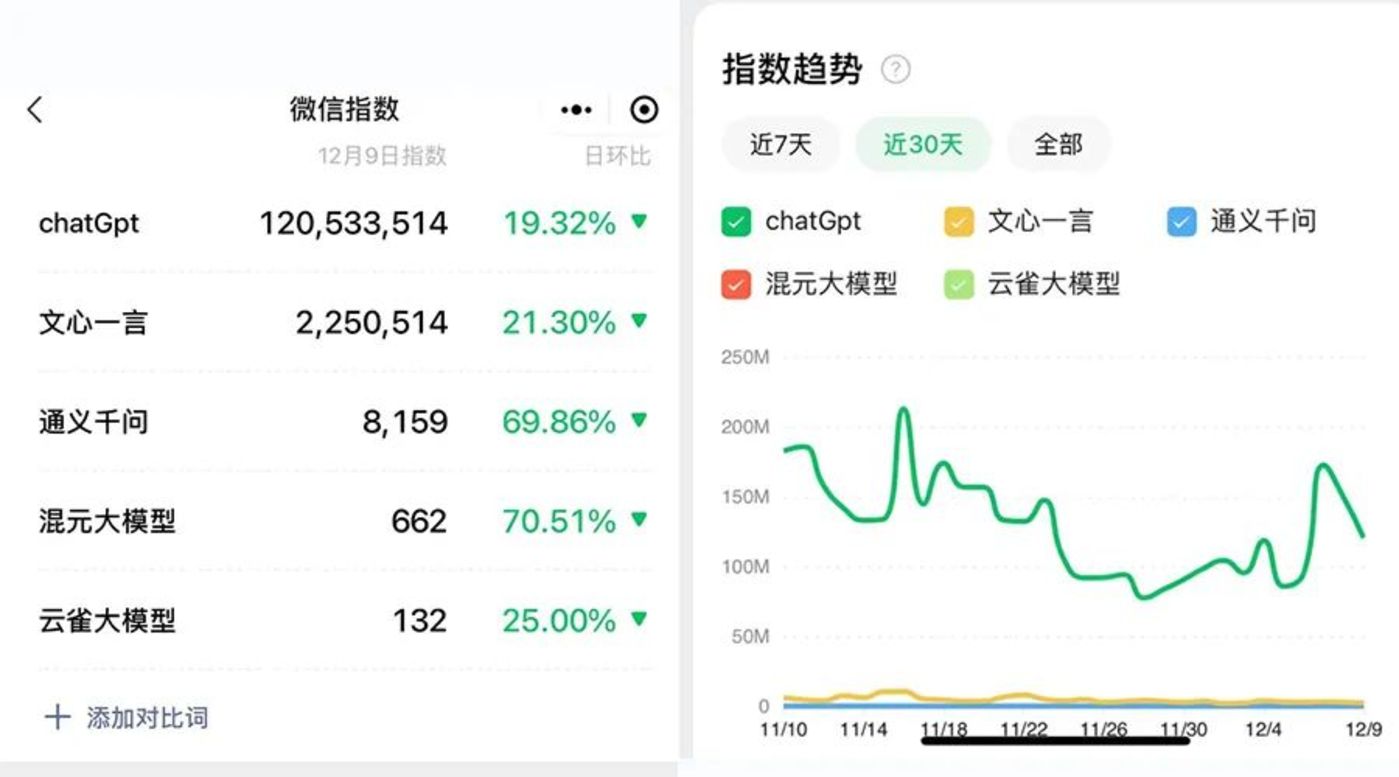Tap the circular close/capsule icon
The height and width of the screenshot is (777, 1399).
[643, 110]
